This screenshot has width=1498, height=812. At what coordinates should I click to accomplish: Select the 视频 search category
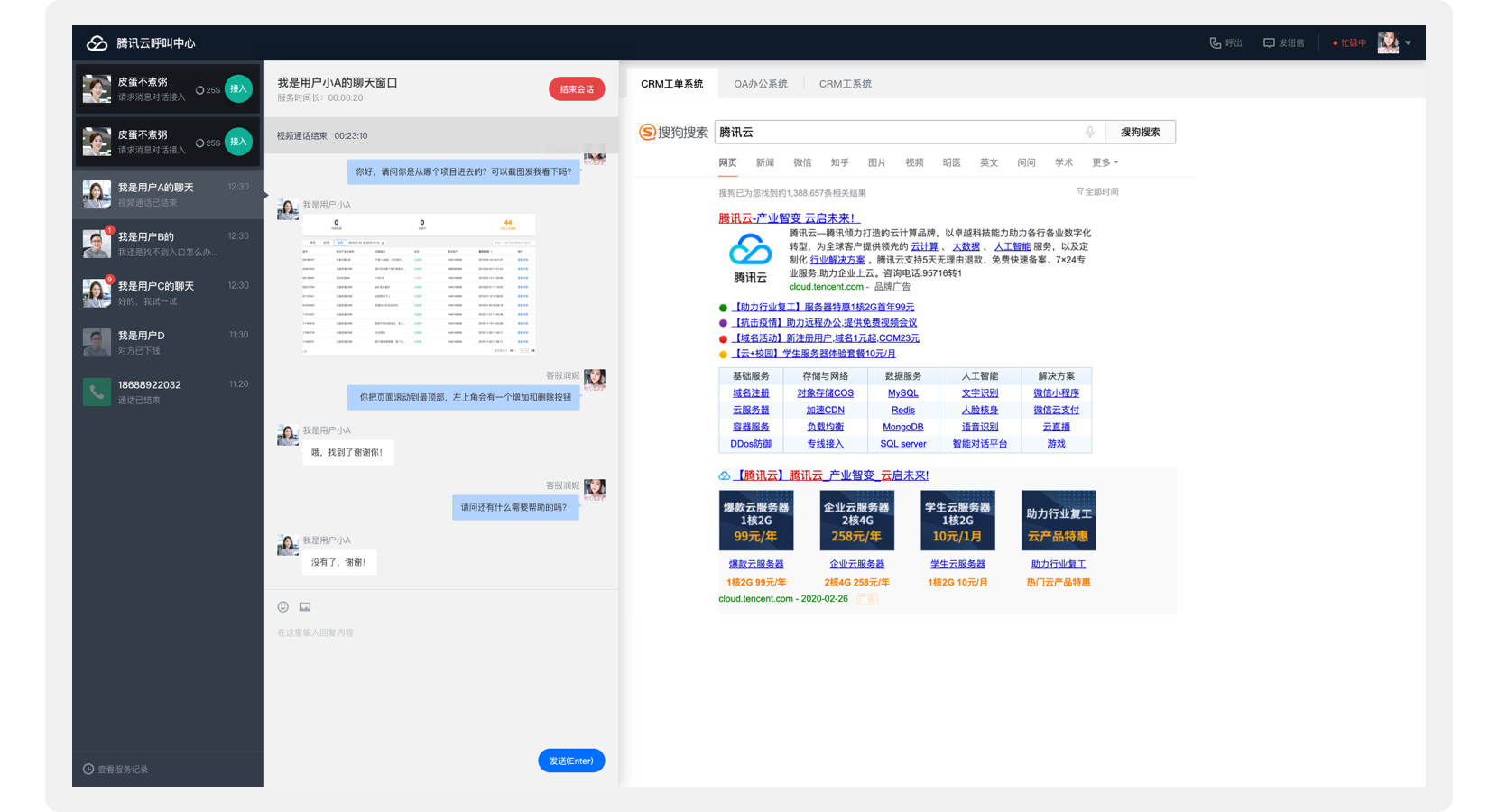[914, 162]
